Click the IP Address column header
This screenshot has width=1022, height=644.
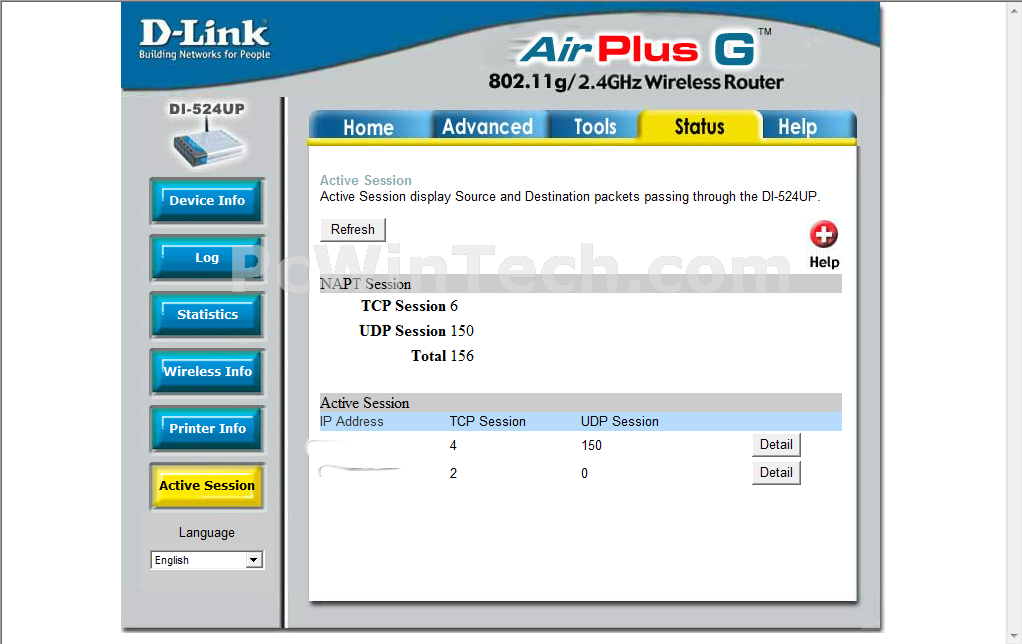tap(351, 422)
